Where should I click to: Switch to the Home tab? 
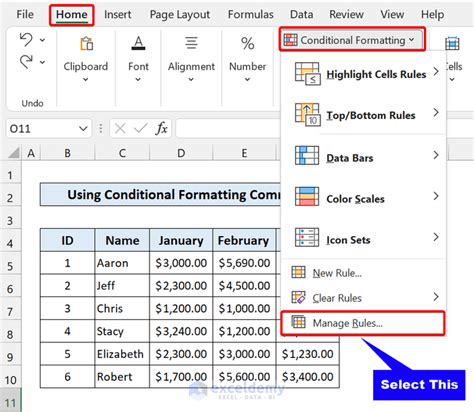point(72,14)
